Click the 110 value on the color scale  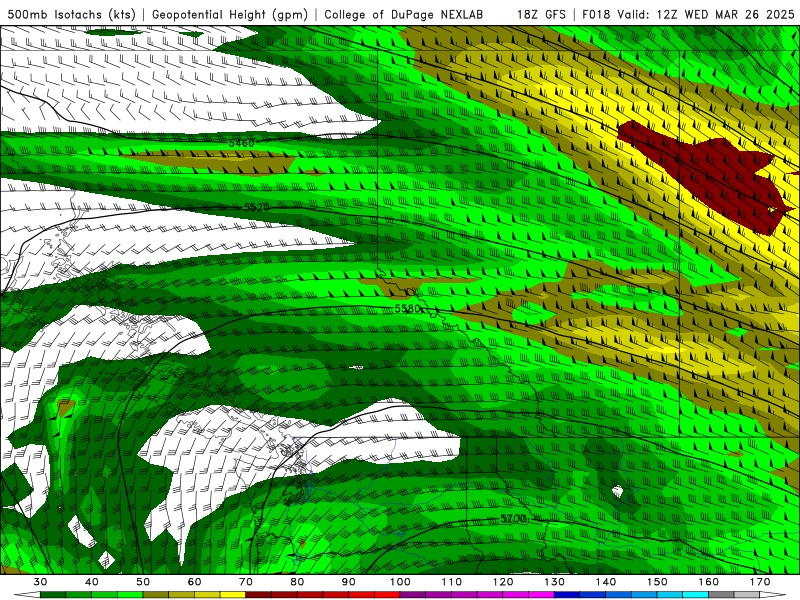click(452, 582)
